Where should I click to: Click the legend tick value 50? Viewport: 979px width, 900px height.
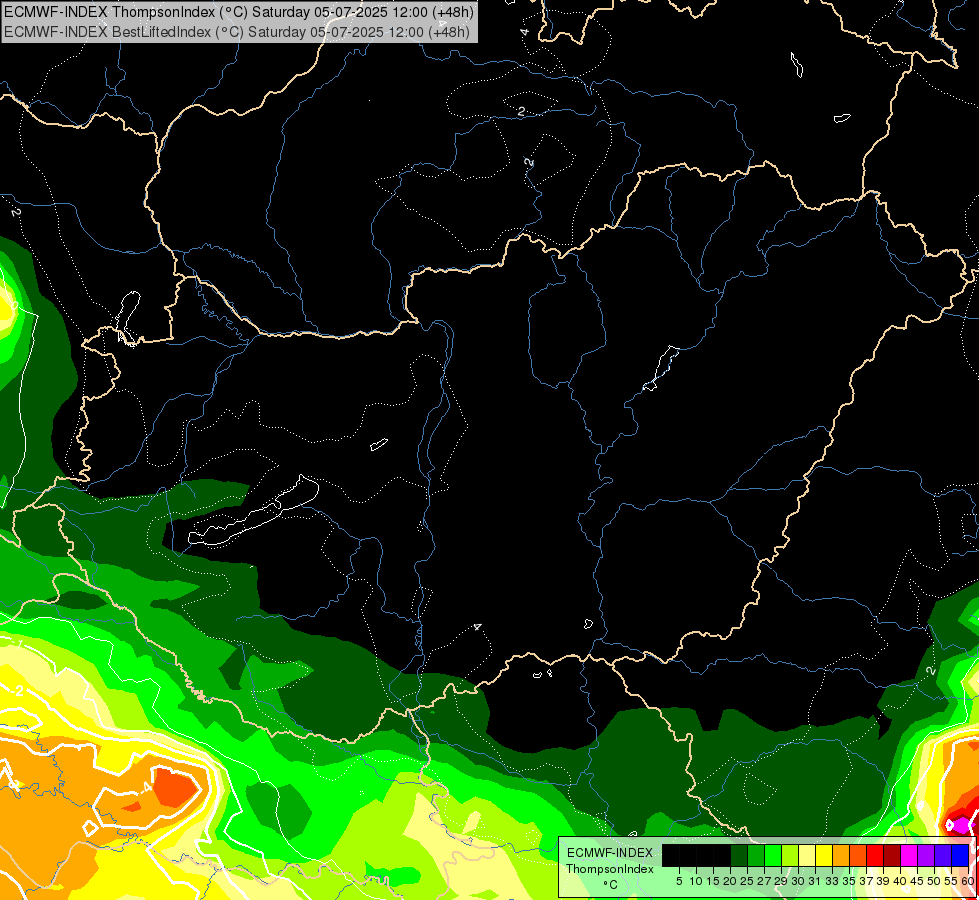click(933, 881)
